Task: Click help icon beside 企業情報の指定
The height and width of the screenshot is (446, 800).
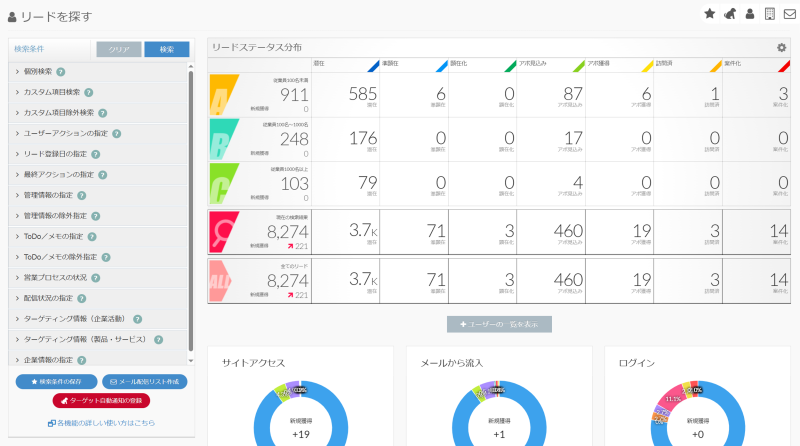Action: click(82, 360)
